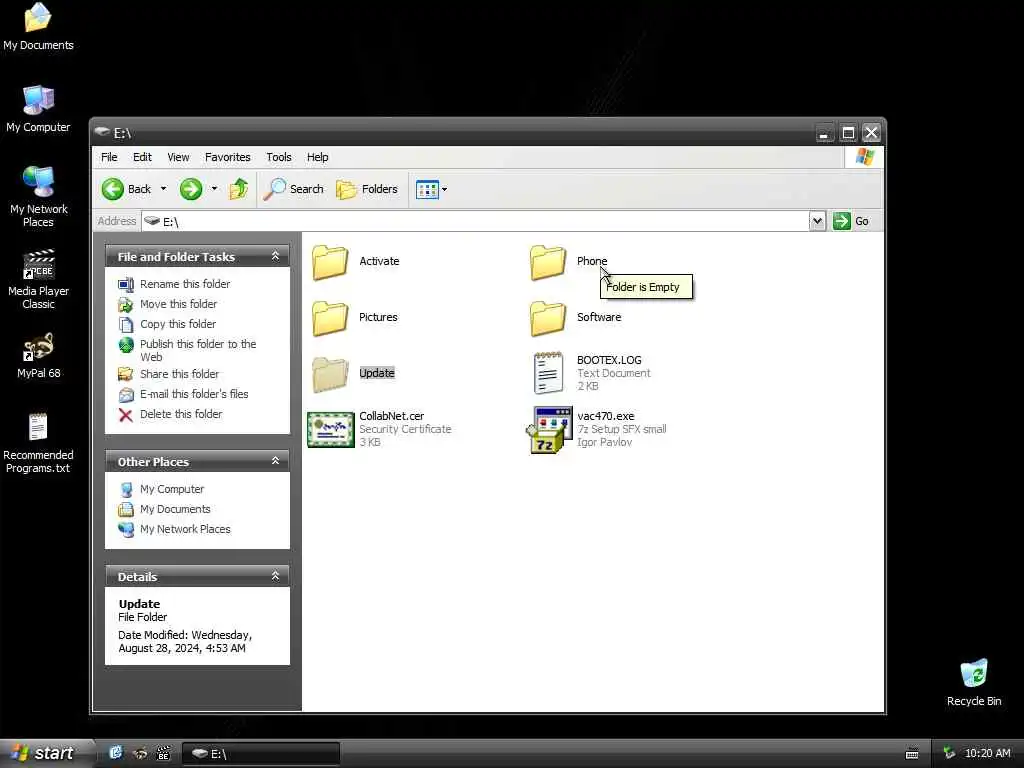Expand the Views dropdown arrow
Viewport: 1024px width, 768px height.
445,189
